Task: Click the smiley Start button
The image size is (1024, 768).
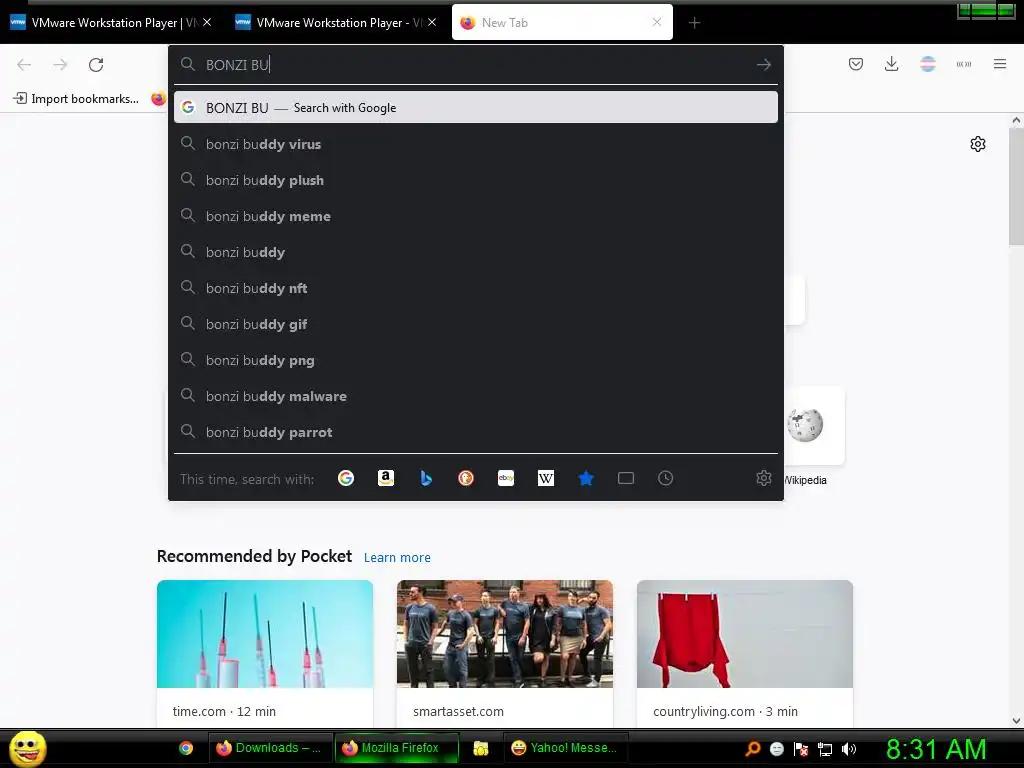Action: click(x=27, y=748)
